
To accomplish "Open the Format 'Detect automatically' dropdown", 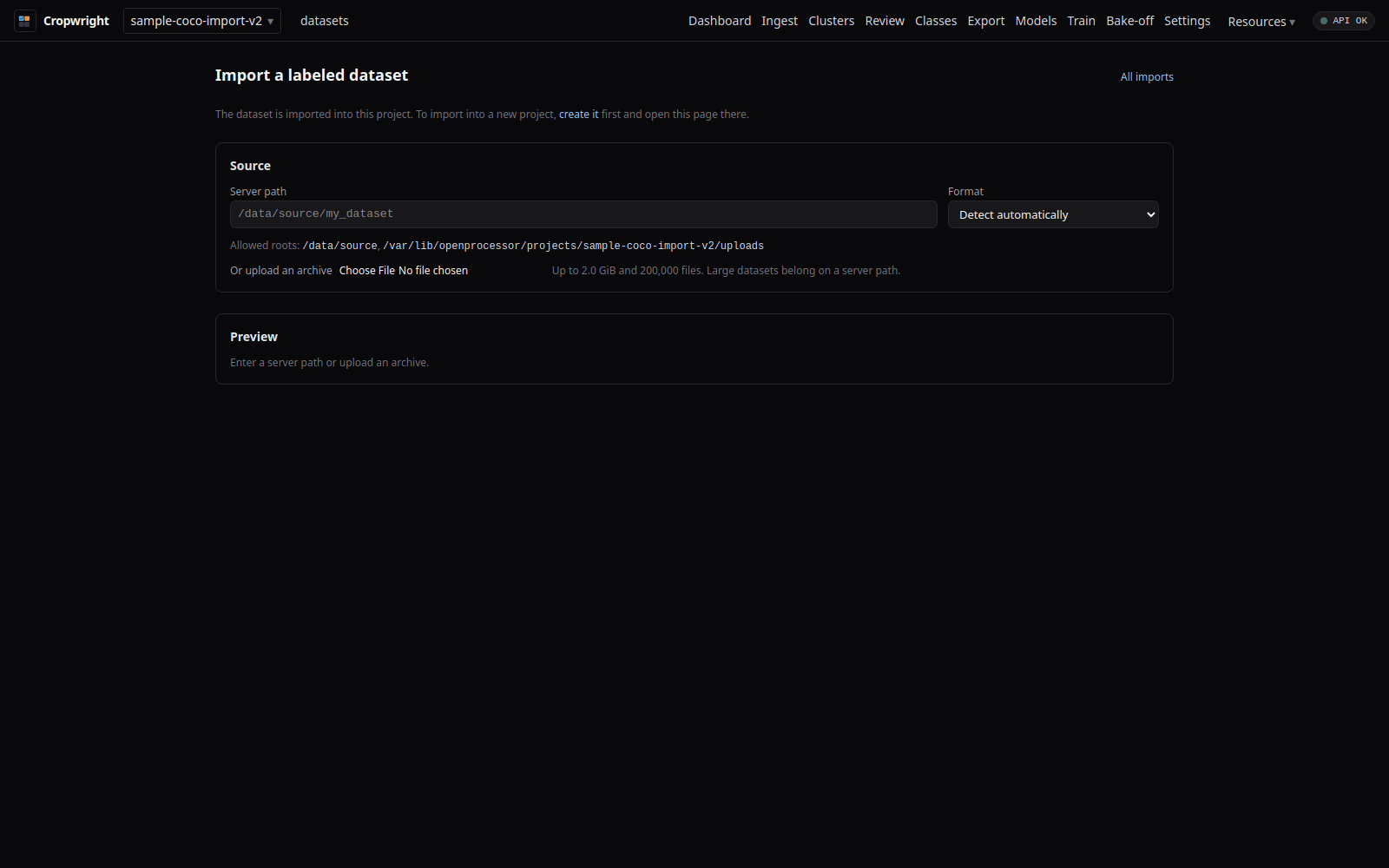I will (1053, 214).
